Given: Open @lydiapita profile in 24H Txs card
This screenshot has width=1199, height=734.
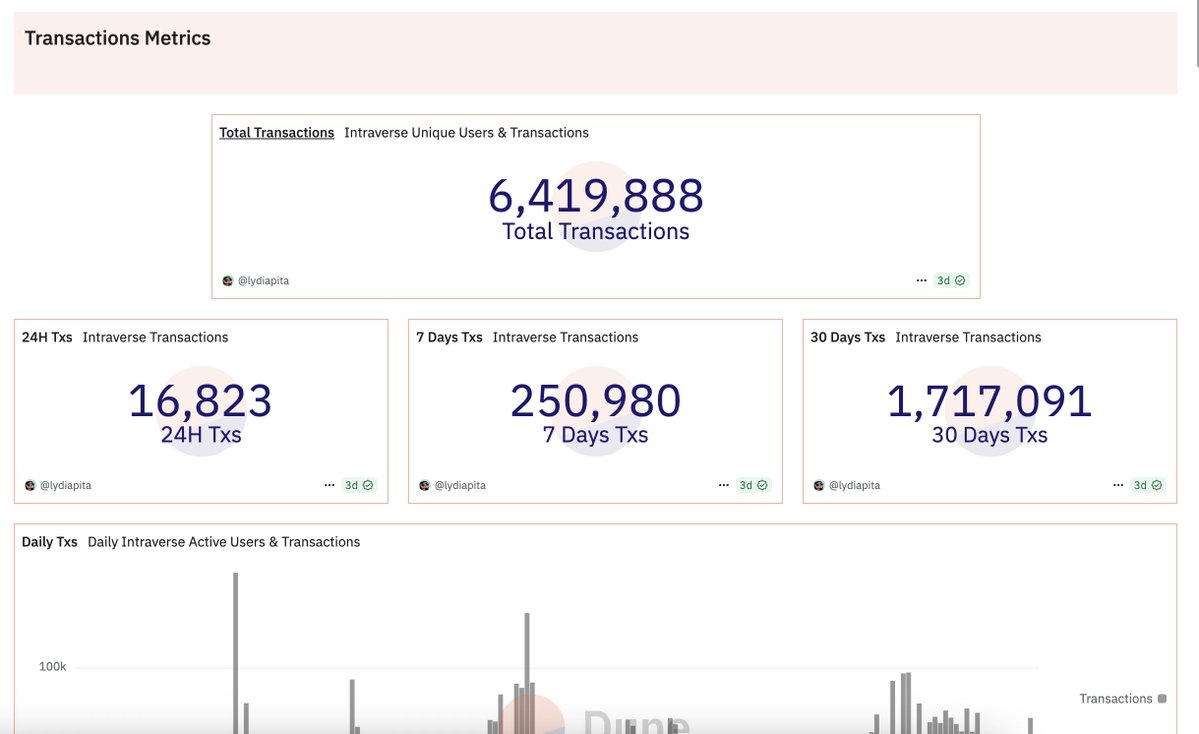Looking at the screenshot, I should 66,486.
